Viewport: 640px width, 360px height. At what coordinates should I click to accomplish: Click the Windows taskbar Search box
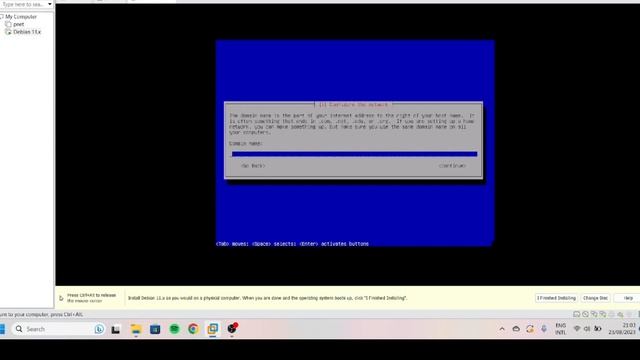click(58, 329)
